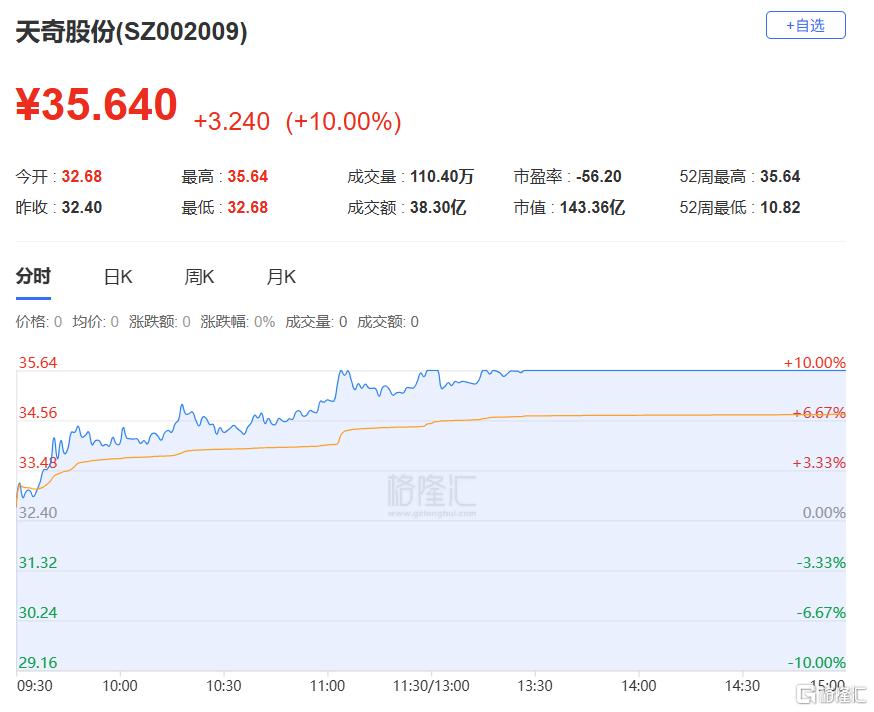874x712 pixels.
Task: Switch to the 分时 intraday tab
Action: (33, 277)
